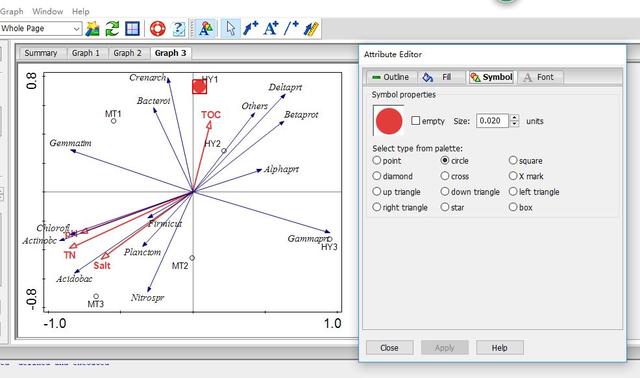Click the Alphaprt species label

(282, 169)
